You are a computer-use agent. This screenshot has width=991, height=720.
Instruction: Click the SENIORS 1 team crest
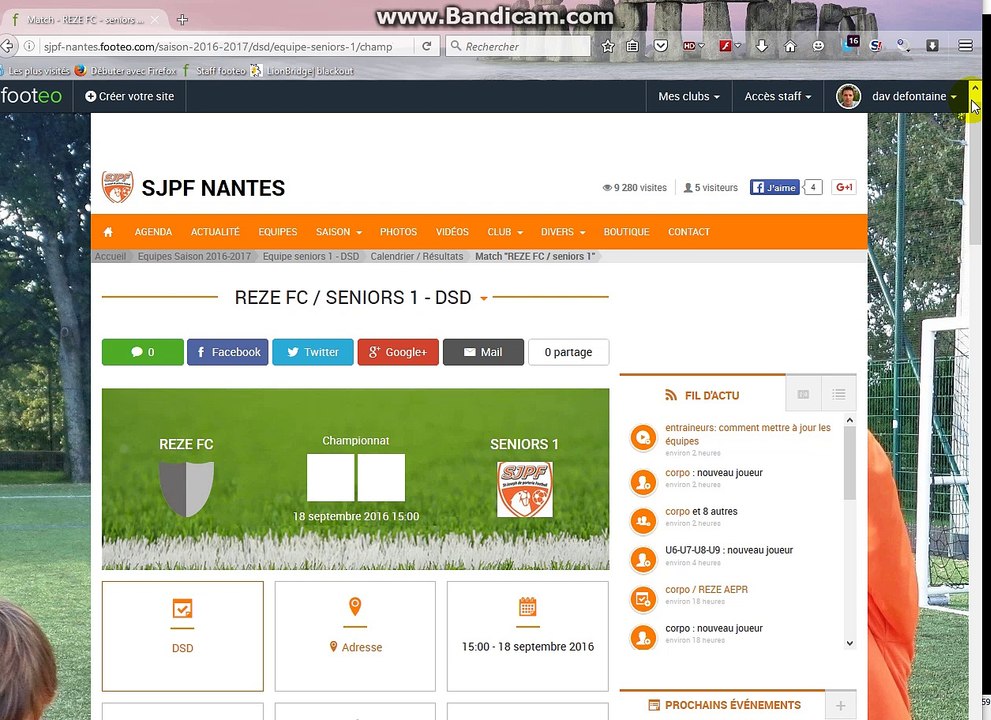525,489
